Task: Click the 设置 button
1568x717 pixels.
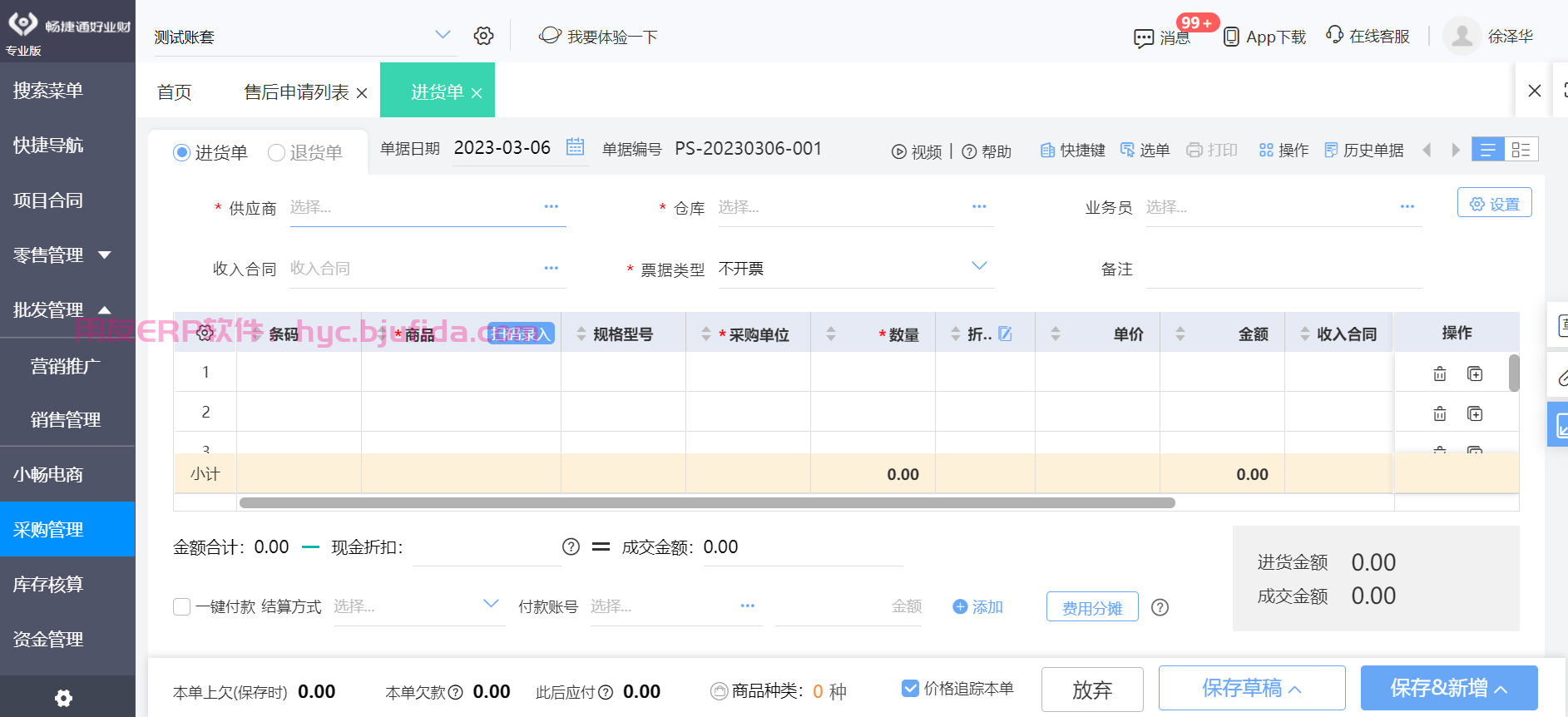Action: pos(1494,203)
